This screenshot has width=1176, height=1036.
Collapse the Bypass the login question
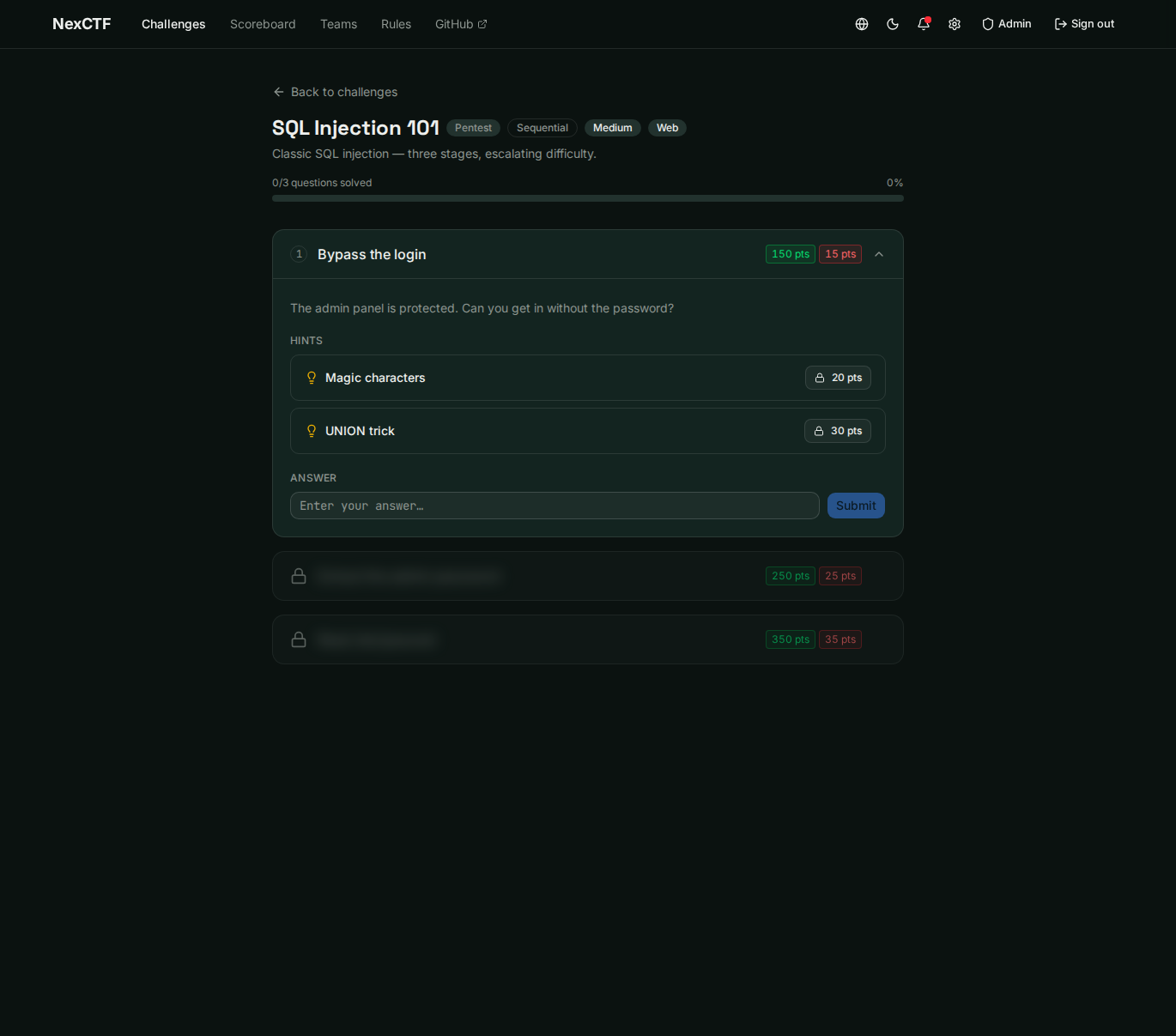pyautogui.click(x=879, y=254)
